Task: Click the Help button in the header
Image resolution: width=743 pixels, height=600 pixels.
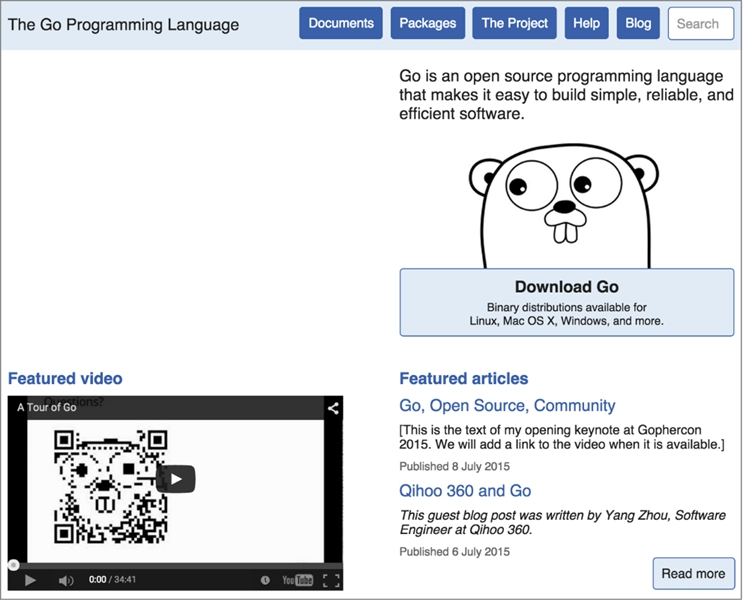Action: [x=586, y=23]
